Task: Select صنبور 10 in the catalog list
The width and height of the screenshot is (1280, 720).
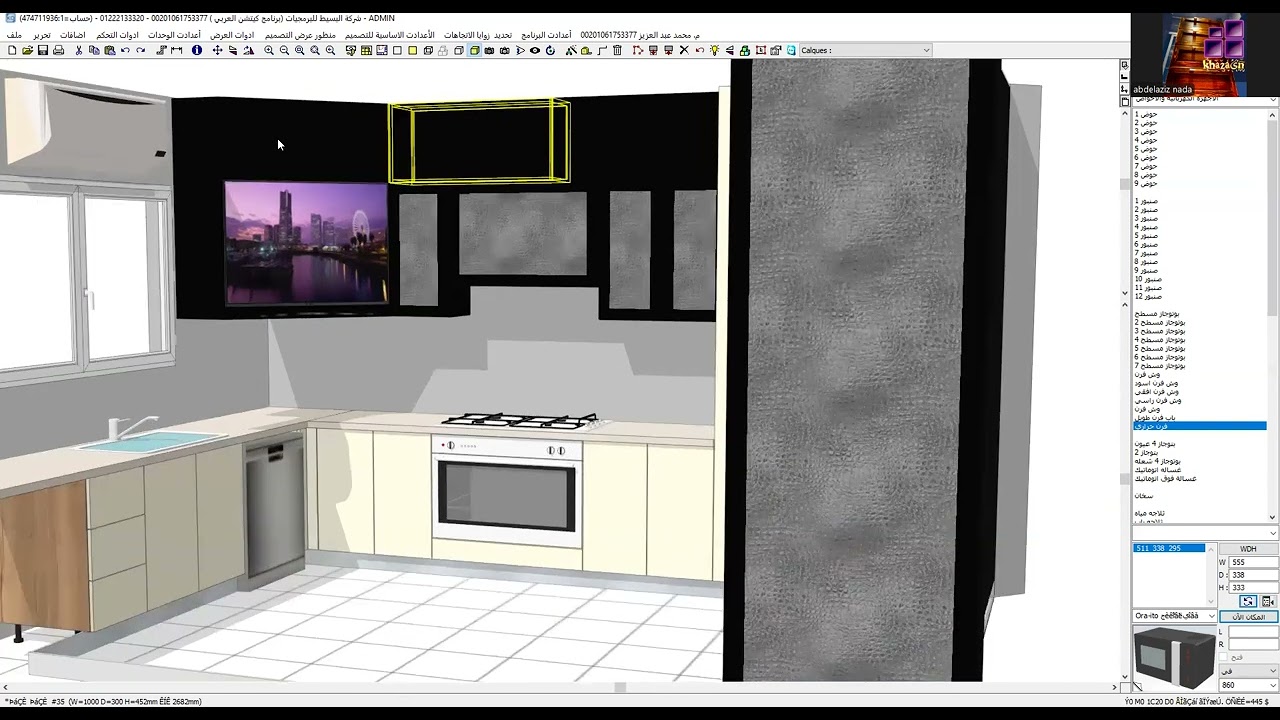Action: (x=1148, y=279)
